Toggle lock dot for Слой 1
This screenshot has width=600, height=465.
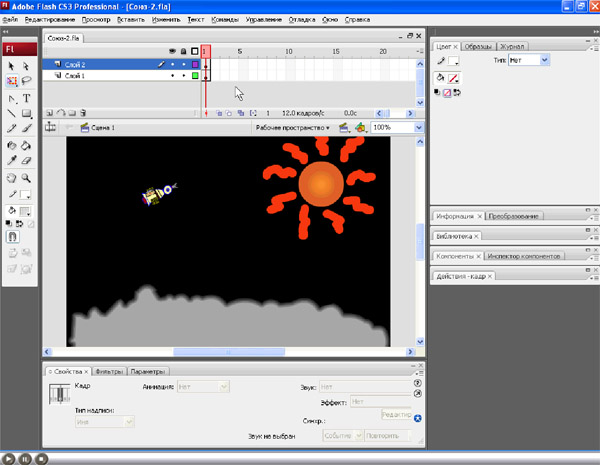click(183, 75)
